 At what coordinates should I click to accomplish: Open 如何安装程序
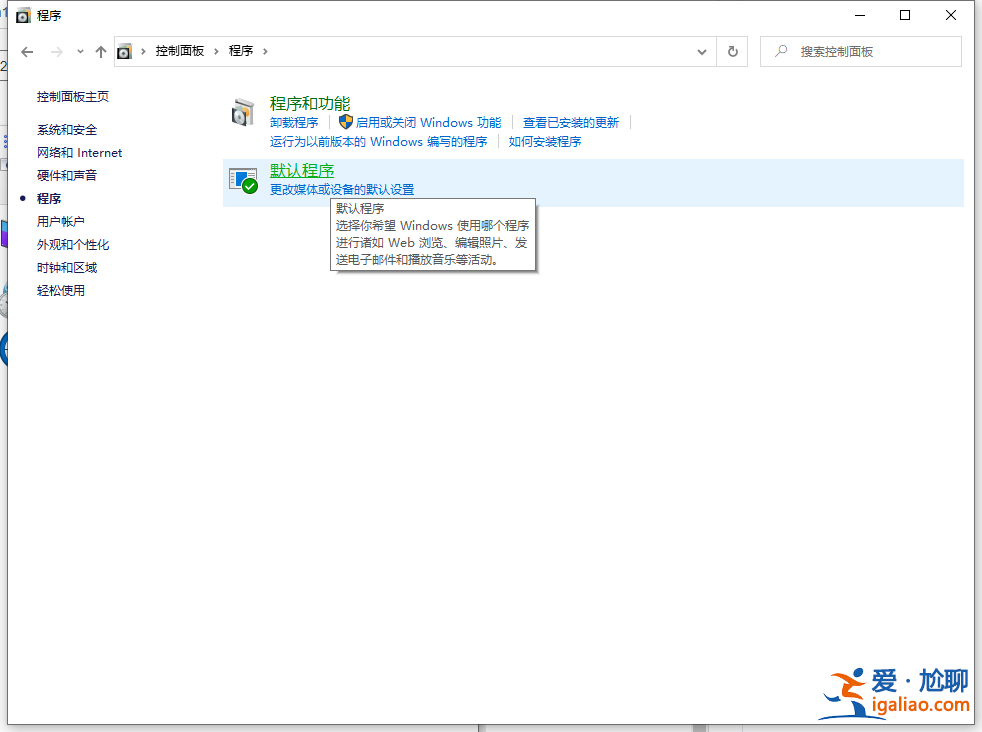[x=545, y=141]
